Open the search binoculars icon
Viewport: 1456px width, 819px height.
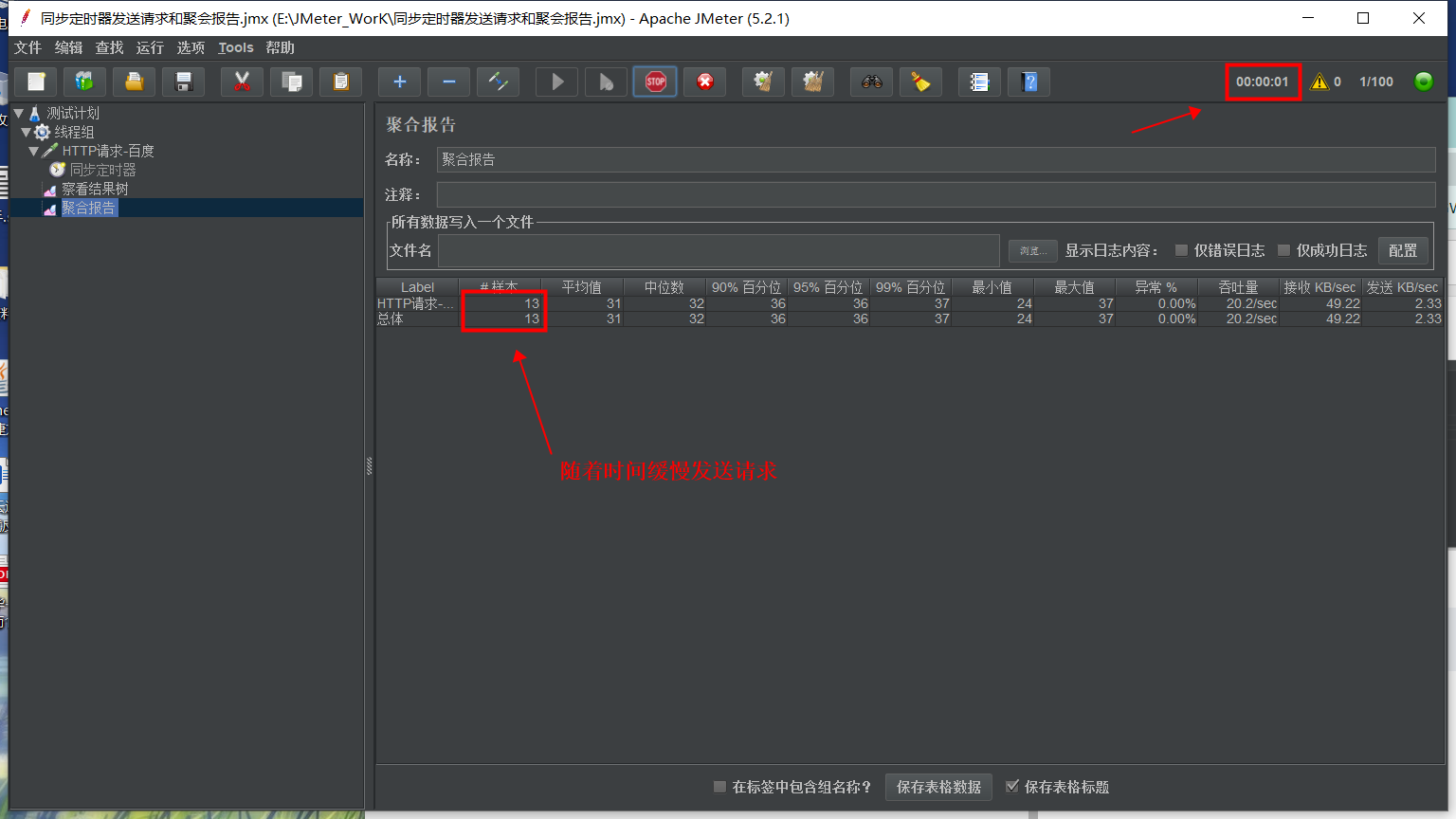click(x=871, y=82)
